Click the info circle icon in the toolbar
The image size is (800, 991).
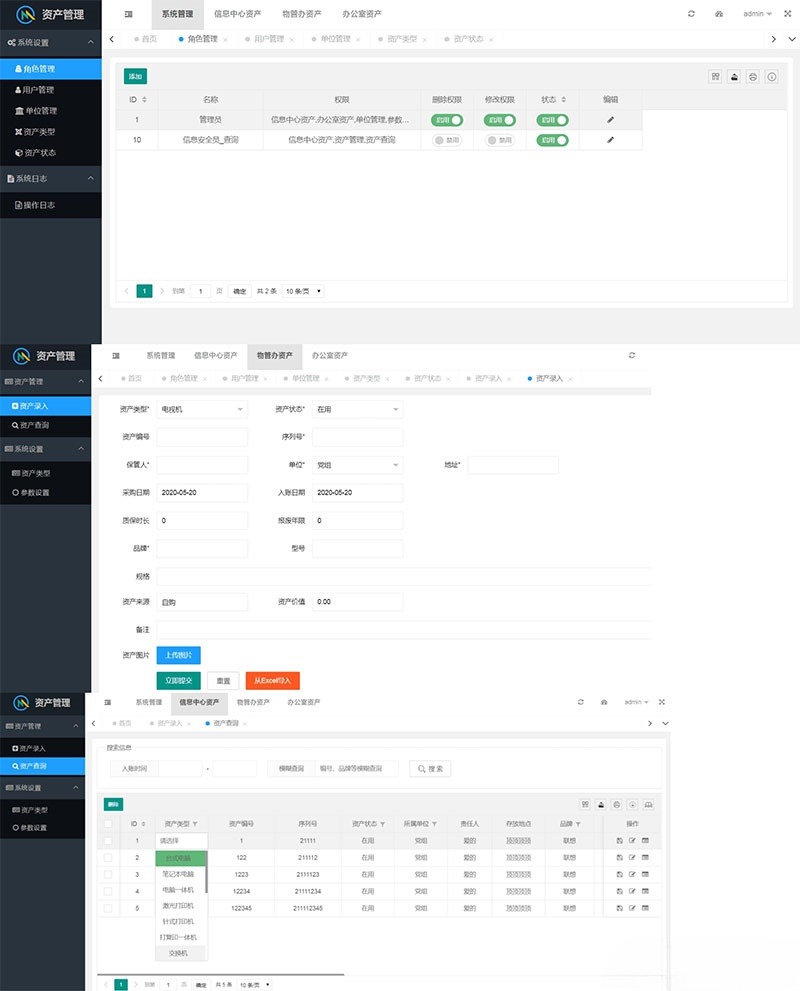[771, 75]
